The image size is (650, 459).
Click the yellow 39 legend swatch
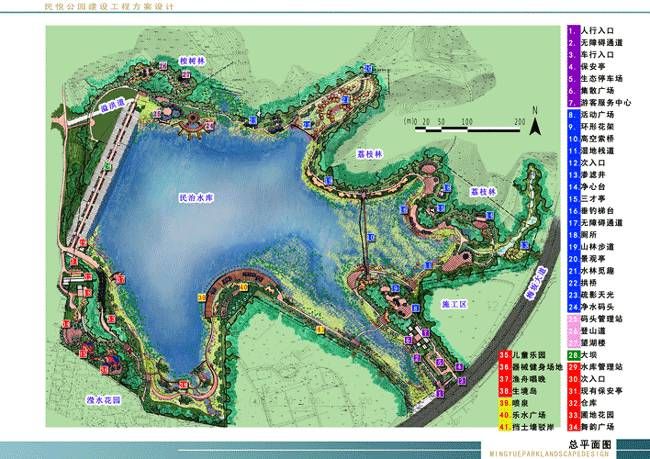pyautogui.click(x=504, y=403)
